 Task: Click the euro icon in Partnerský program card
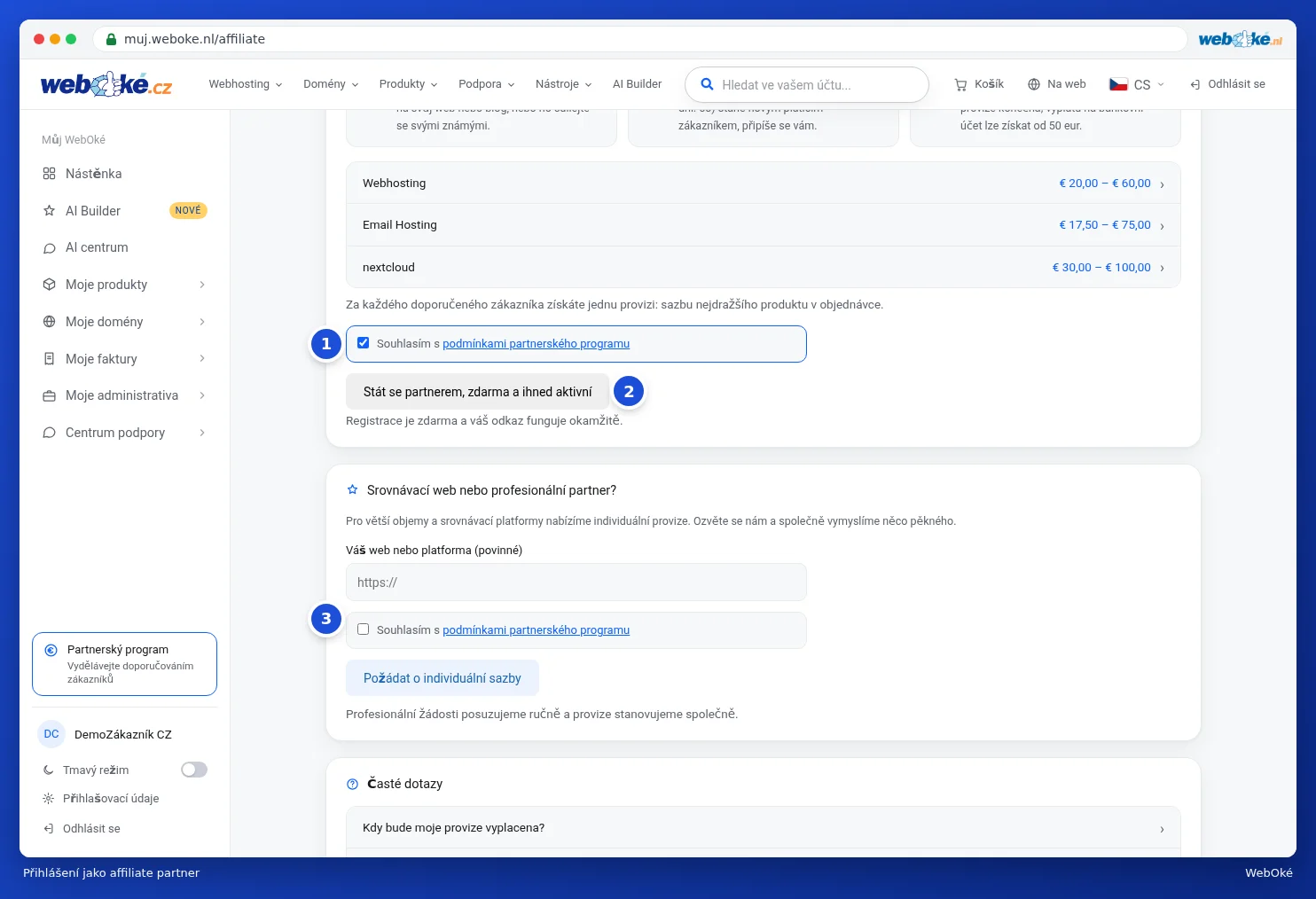coord(51,650)
